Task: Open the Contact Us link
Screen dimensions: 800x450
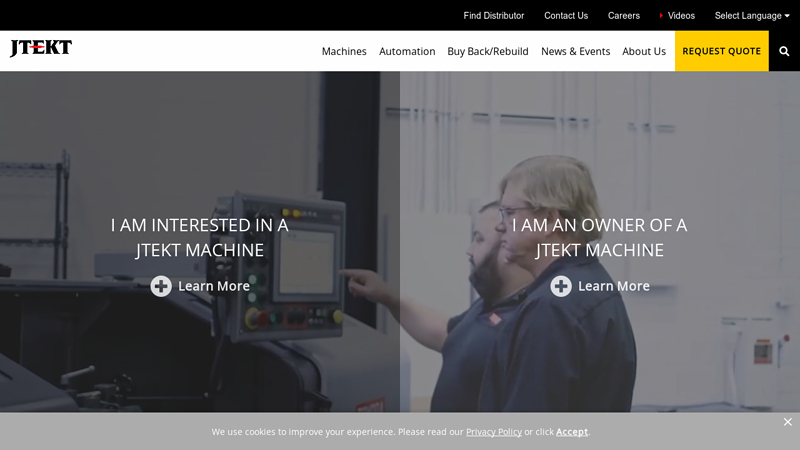Action: point(566,16)
